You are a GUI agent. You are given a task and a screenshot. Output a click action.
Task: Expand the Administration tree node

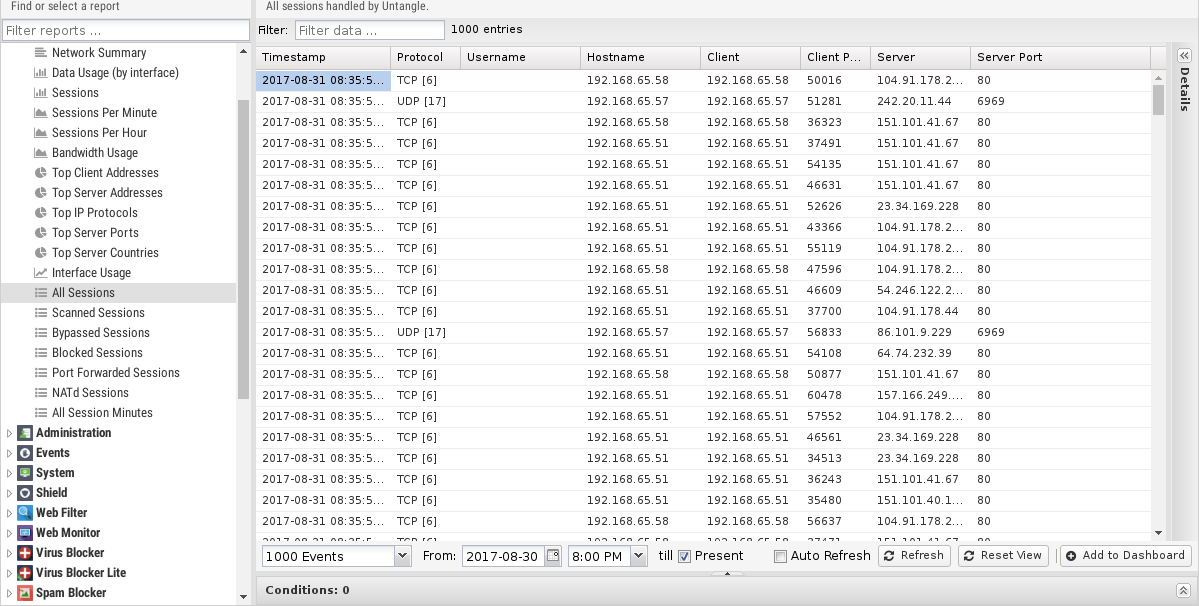[10, 433]
